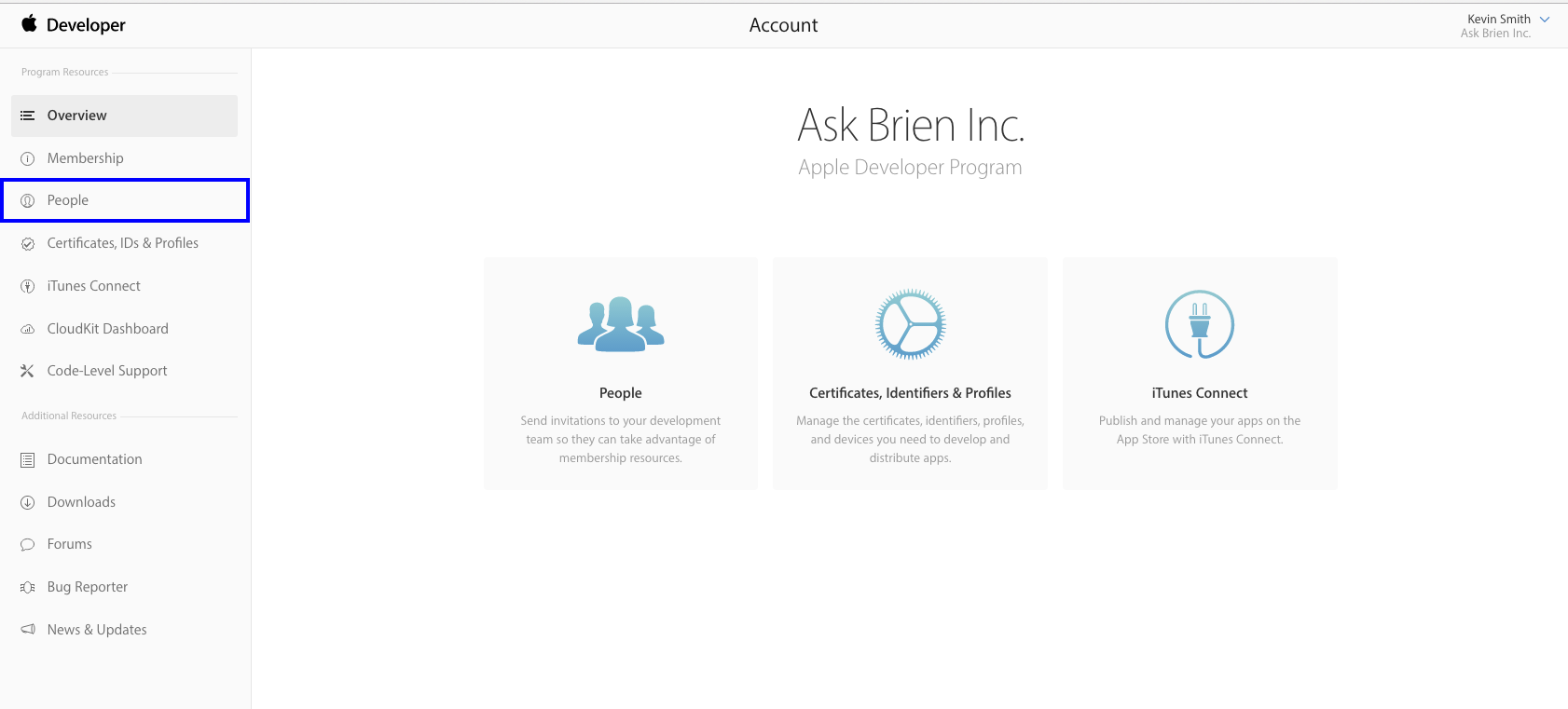Expand the account dropdown chevron
This screenshot has width=1568, height=709.
tap(1545, 19)
